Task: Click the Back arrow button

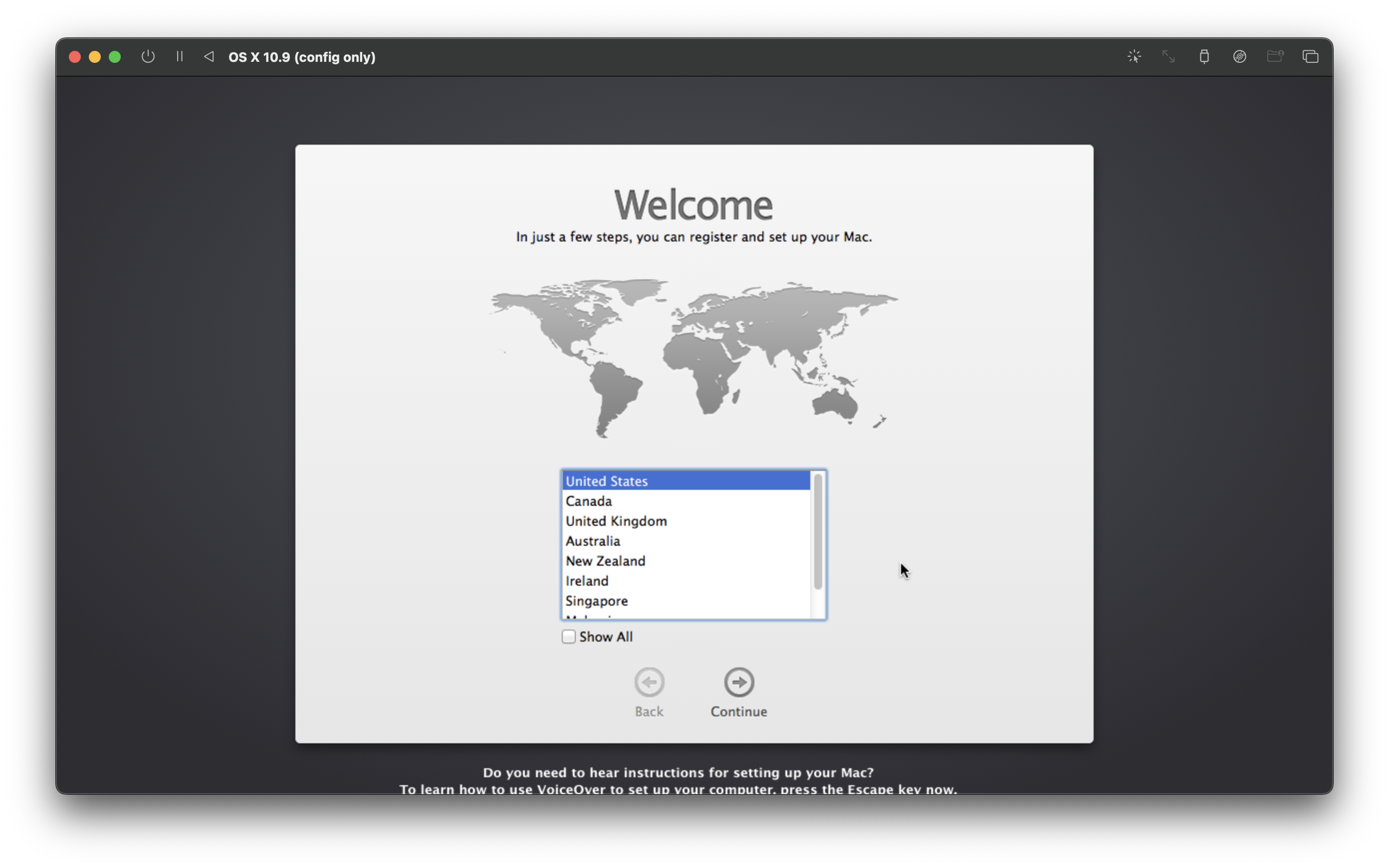Action: coord(649,682)
